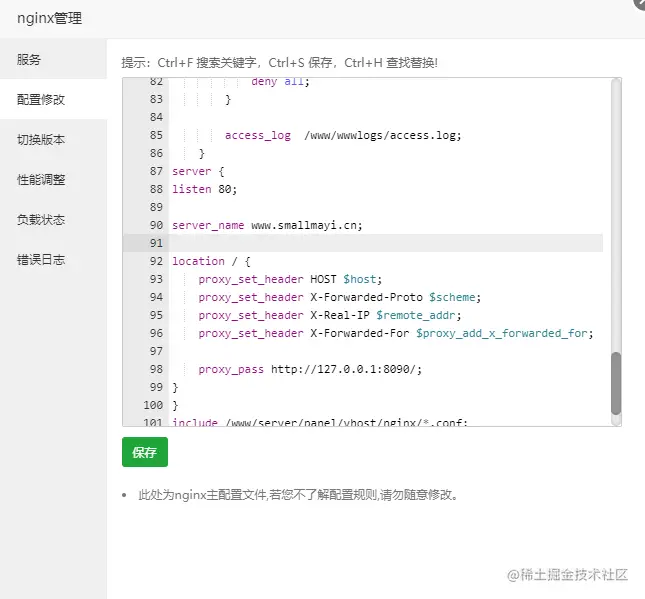
Task: Click line number 87 in gutter
Action: [x=156, y=171]
